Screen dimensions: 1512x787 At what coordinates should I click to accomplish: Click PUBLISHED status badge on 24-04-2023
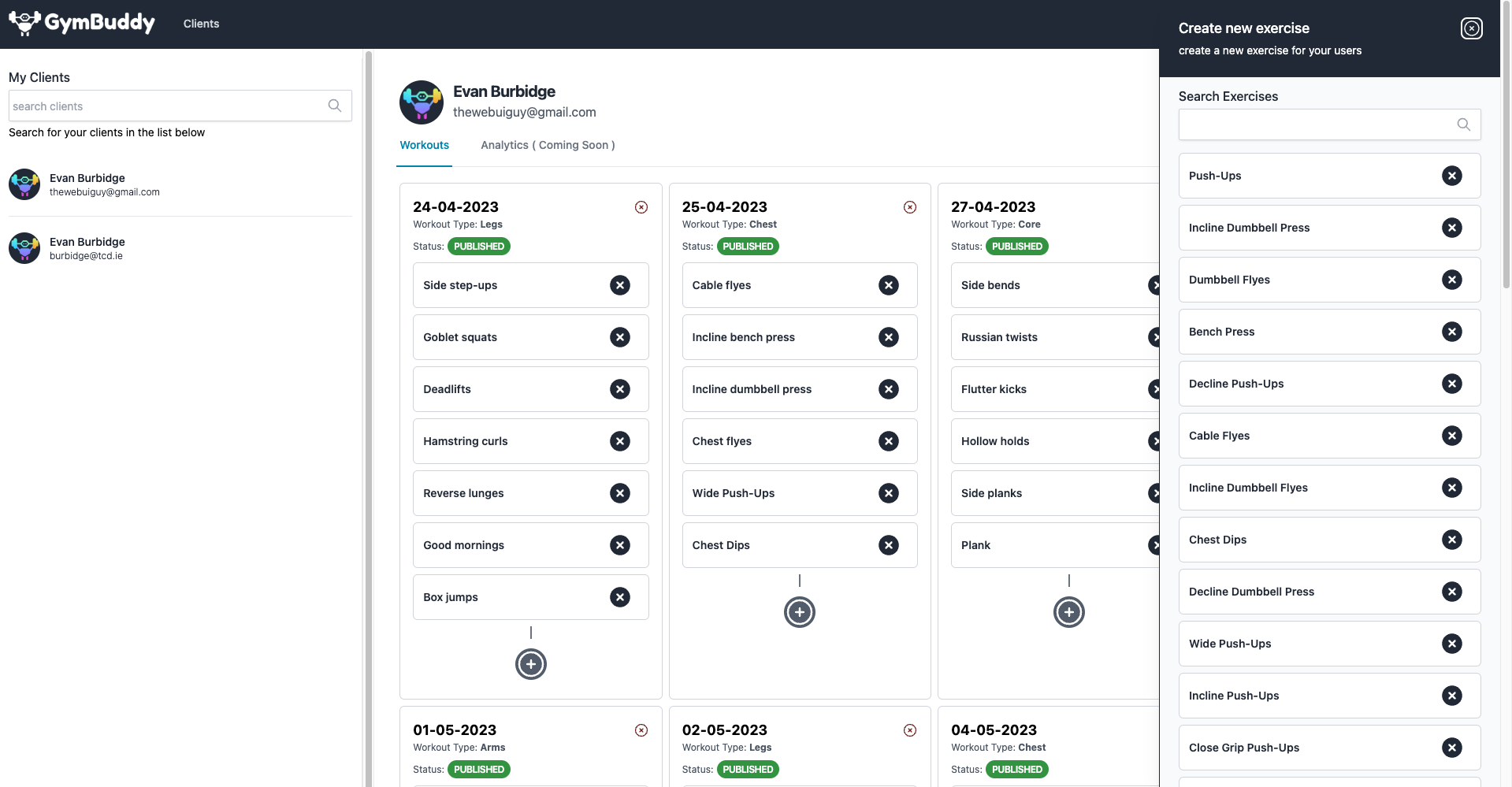click(x=478, y=247)
